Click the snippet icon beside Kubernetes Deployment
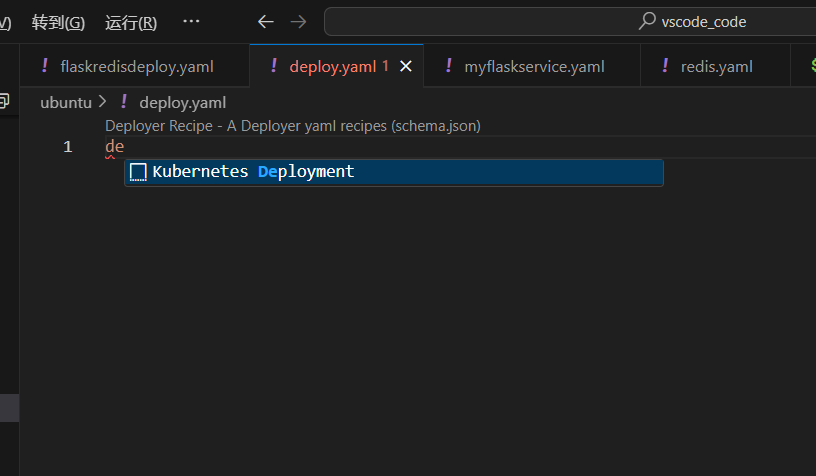This screenshot has width=816, height=476. [x=138, y=172]
